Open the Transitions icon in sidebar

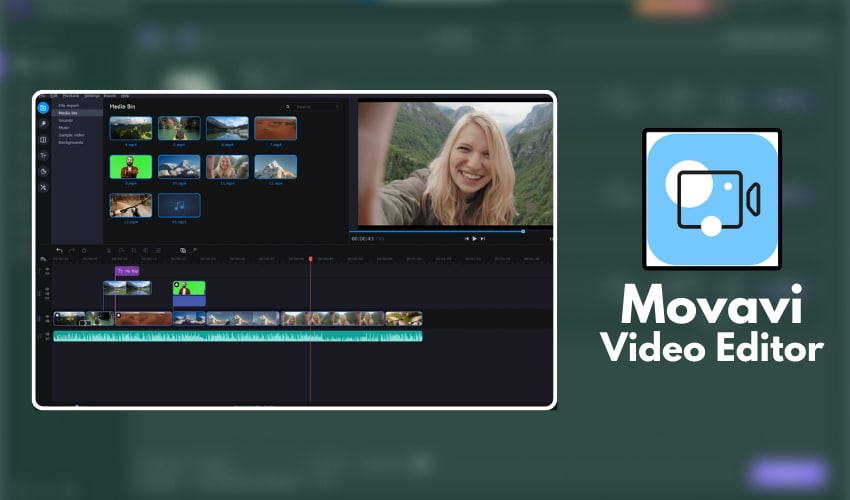pos(43,140)
